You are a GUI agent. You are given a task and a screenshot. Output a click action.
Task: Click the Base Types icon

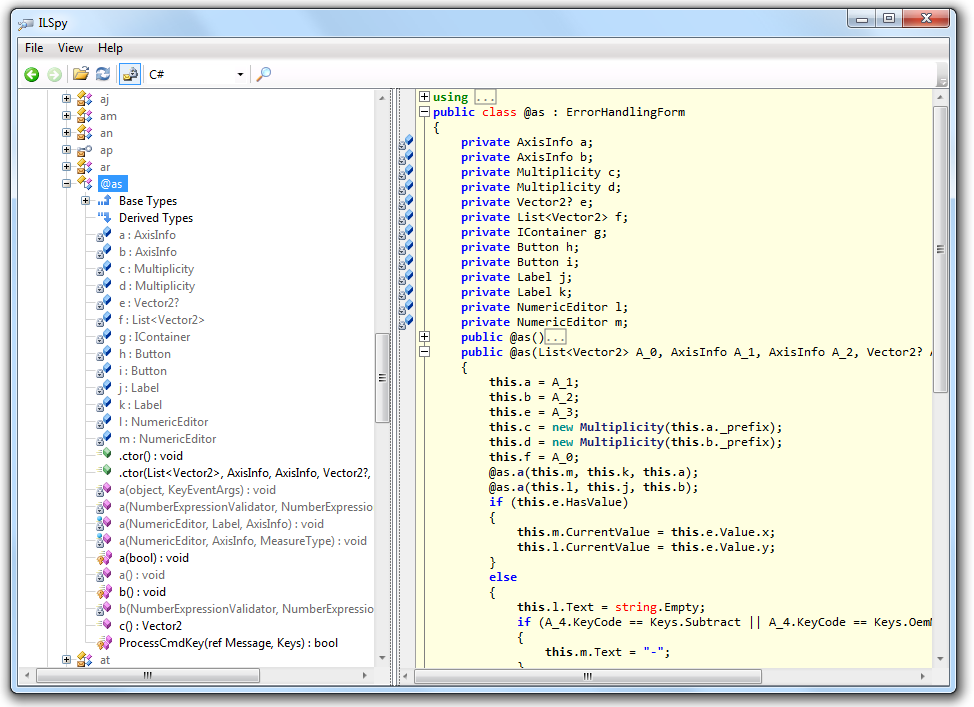pyautogui.click(x=104, y=201)
